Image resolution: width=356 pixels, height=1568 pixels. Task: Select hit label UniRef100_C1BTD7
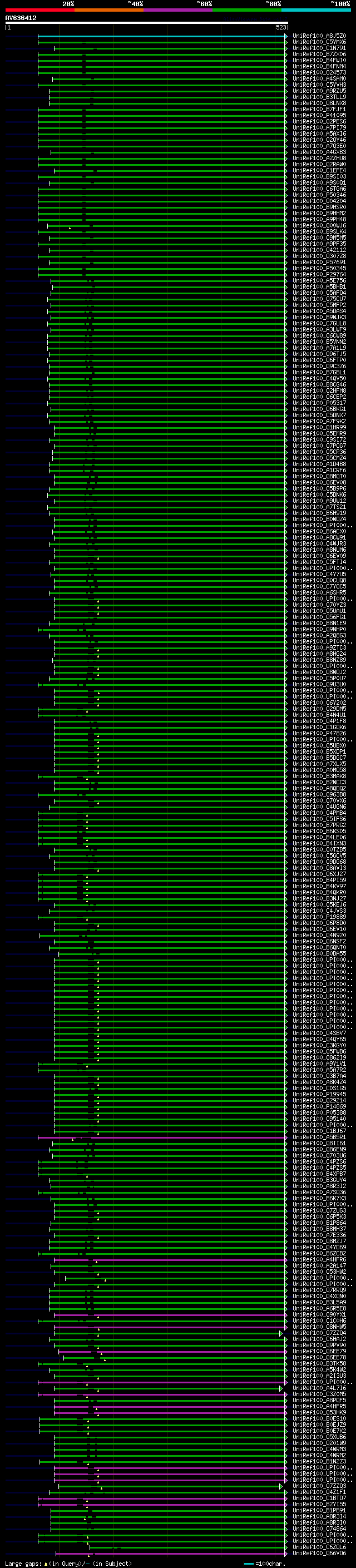click(319, 1498)
